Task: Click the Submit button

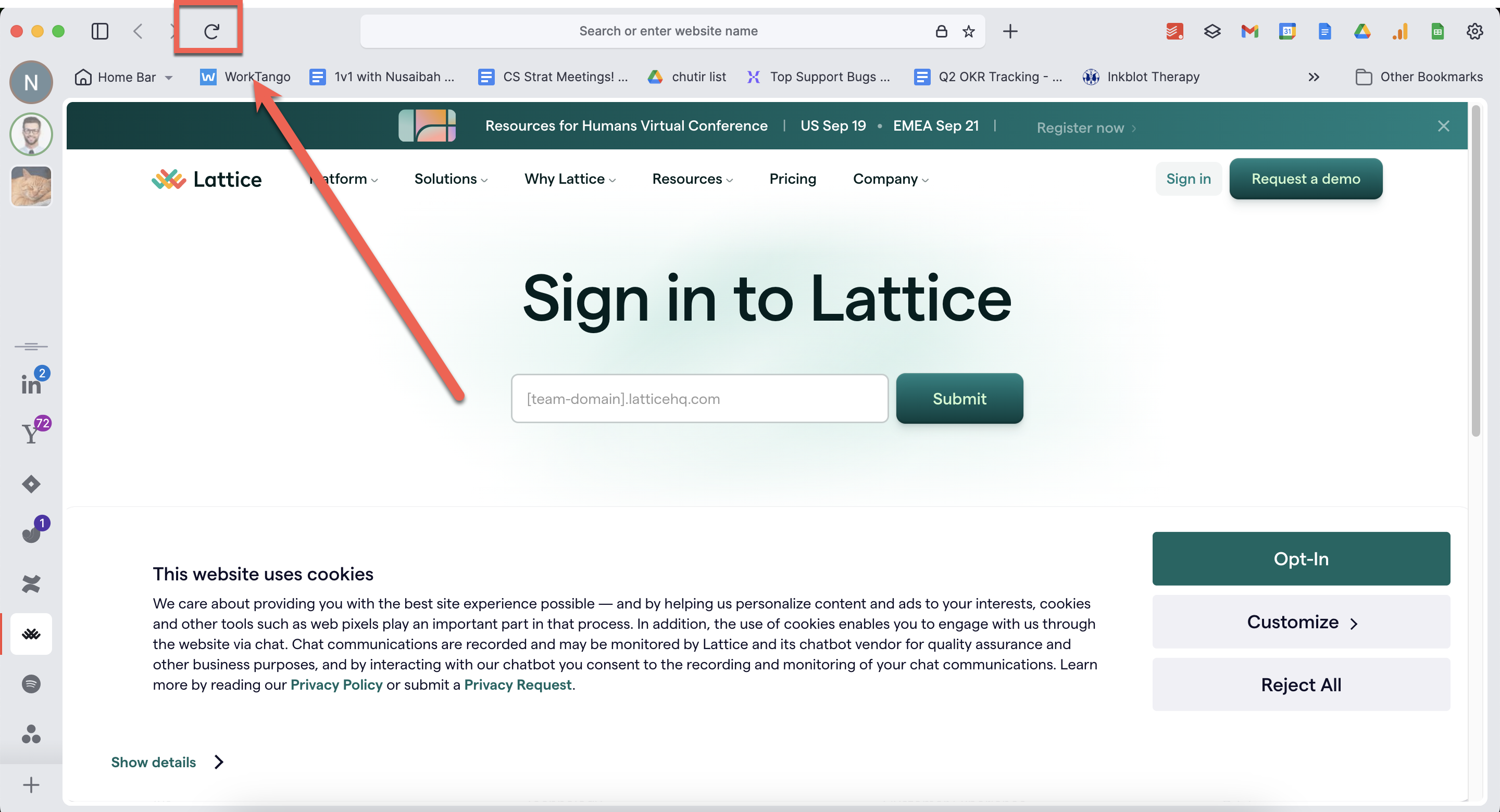Action: point(959,399)
